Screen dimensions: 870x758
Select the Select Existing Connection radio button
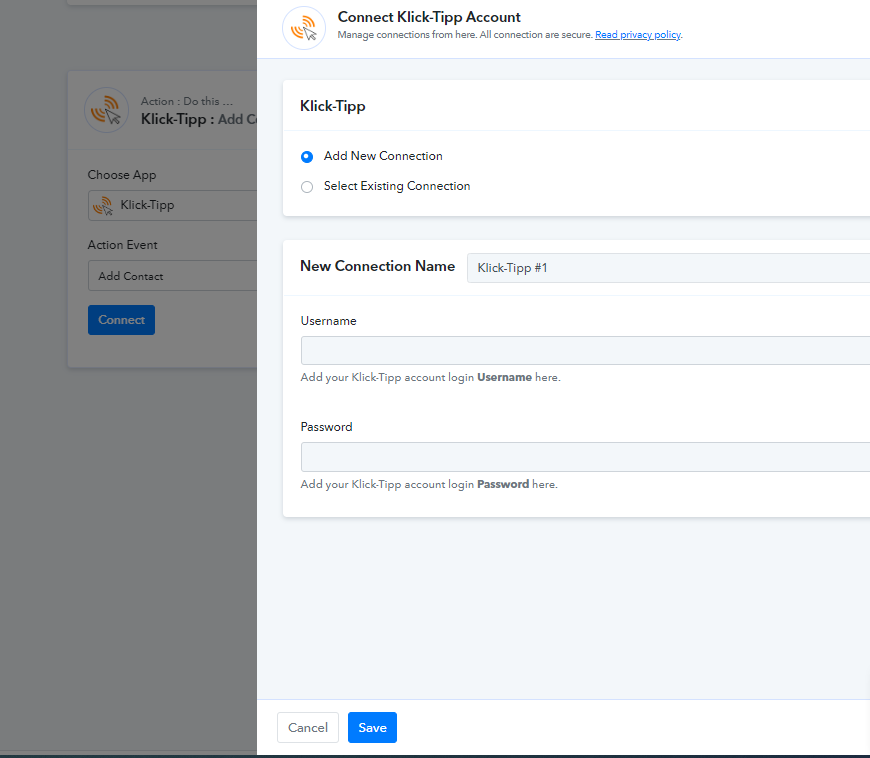(307, 186)
